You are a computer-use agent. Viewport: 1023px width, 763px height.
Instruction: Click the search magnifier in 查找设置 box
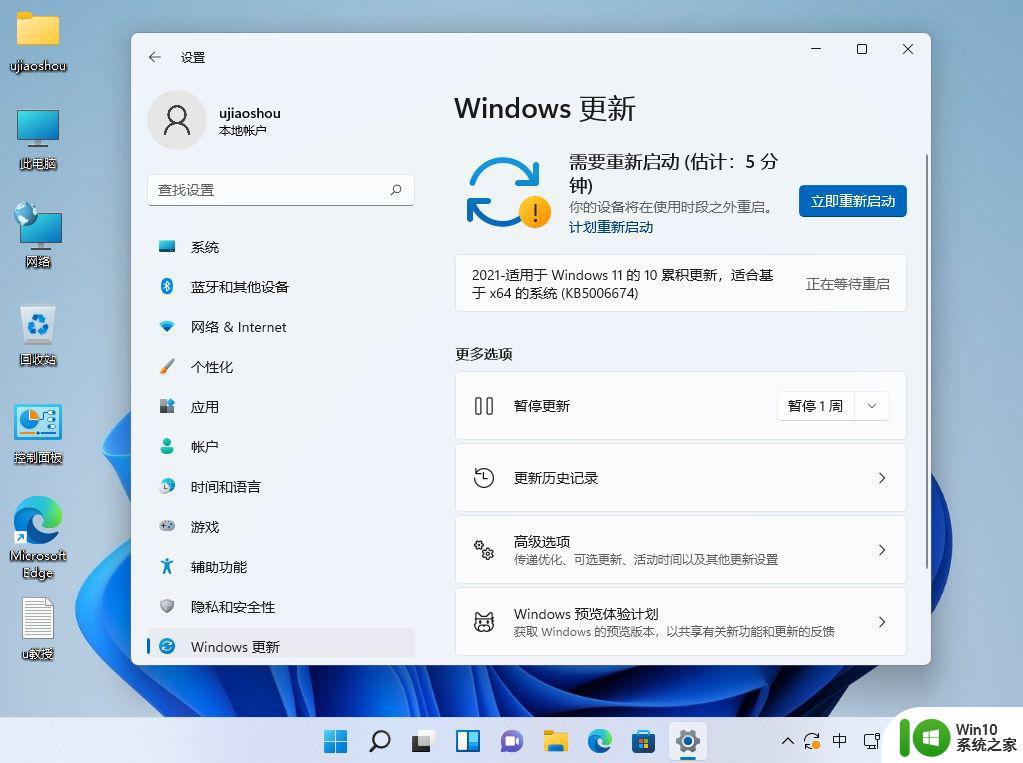pyautogui.click(x=396, y=190)
